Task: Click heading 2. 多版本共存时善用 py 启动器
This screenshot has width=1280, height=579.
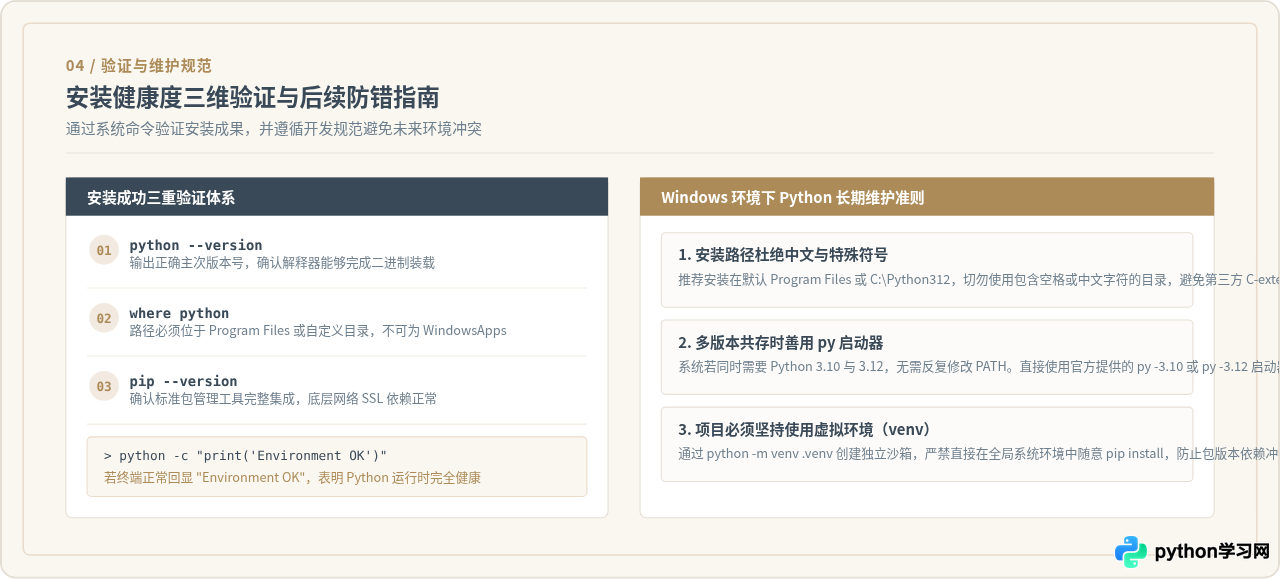Action: tap(780, 342)
